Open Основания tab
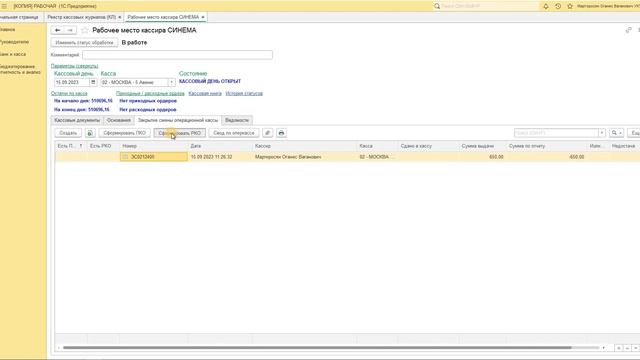 coord(119,120)
